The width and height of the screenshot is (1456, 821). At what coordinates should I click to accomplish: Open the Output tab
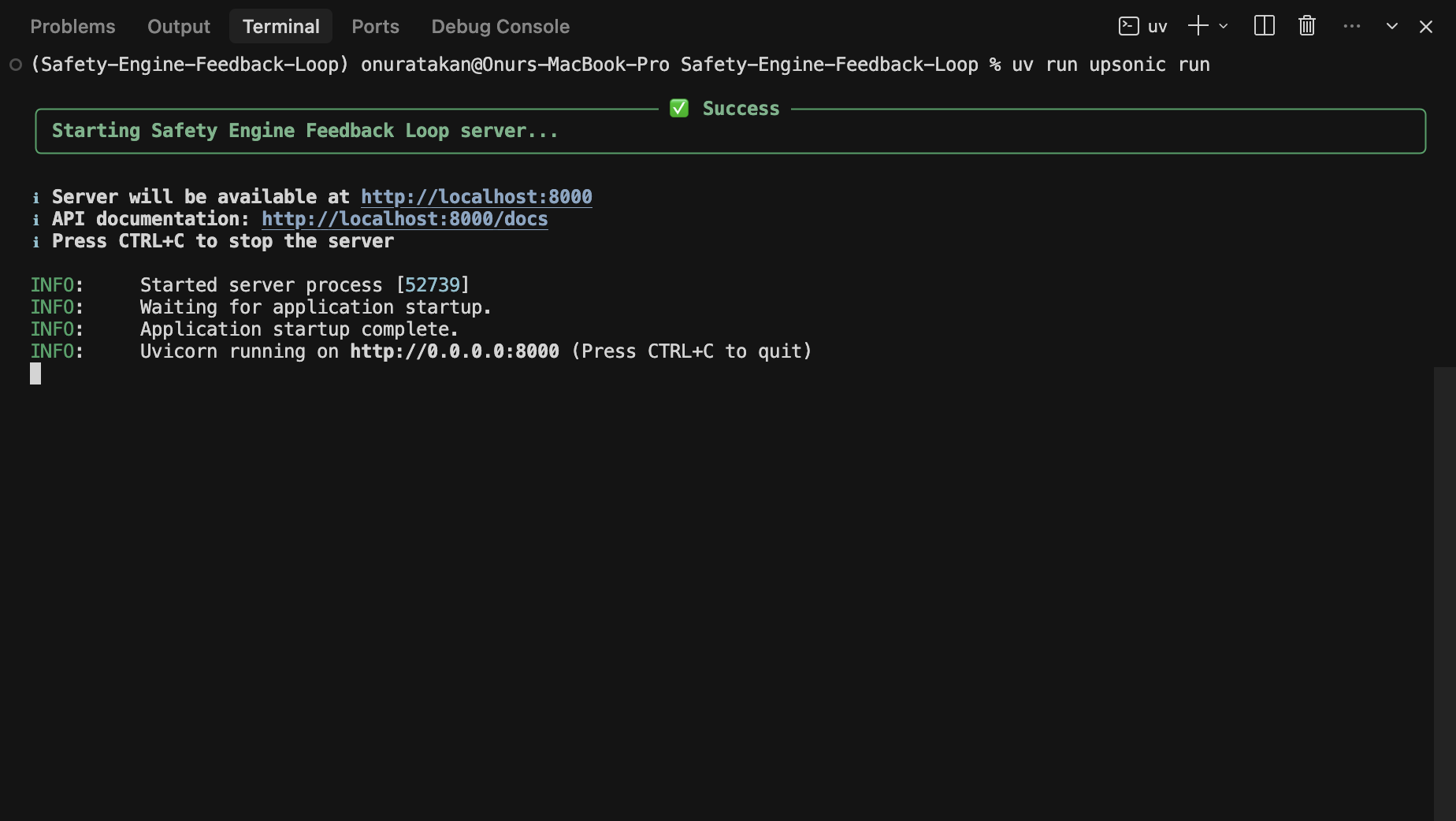coord(179,27)
